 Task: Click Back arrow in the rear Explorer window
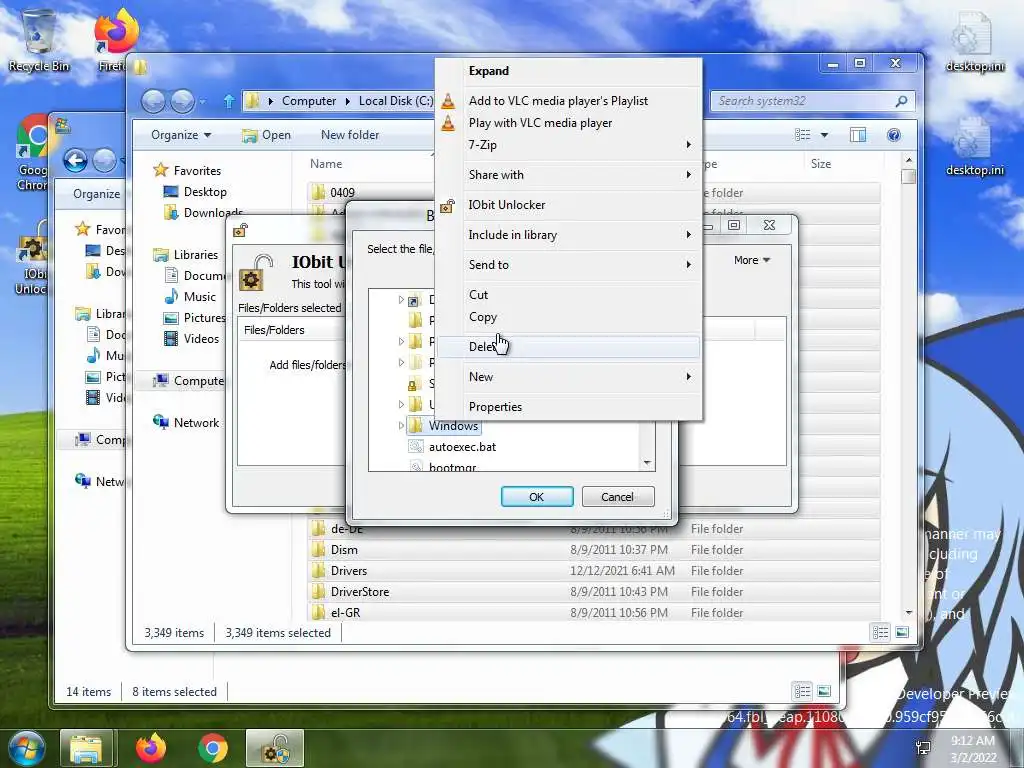pos(75,160)
